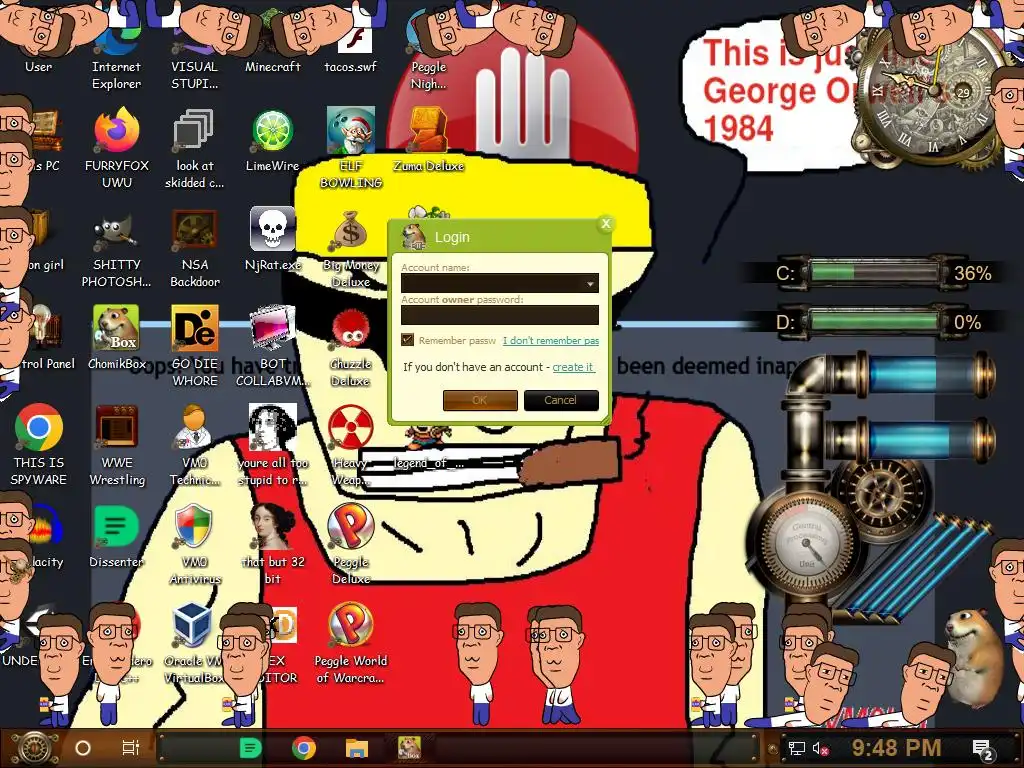Image resolution: width=1024 pixels, height=768 pixels.
Task: Click the create it account link
Action: coord(573,367)
